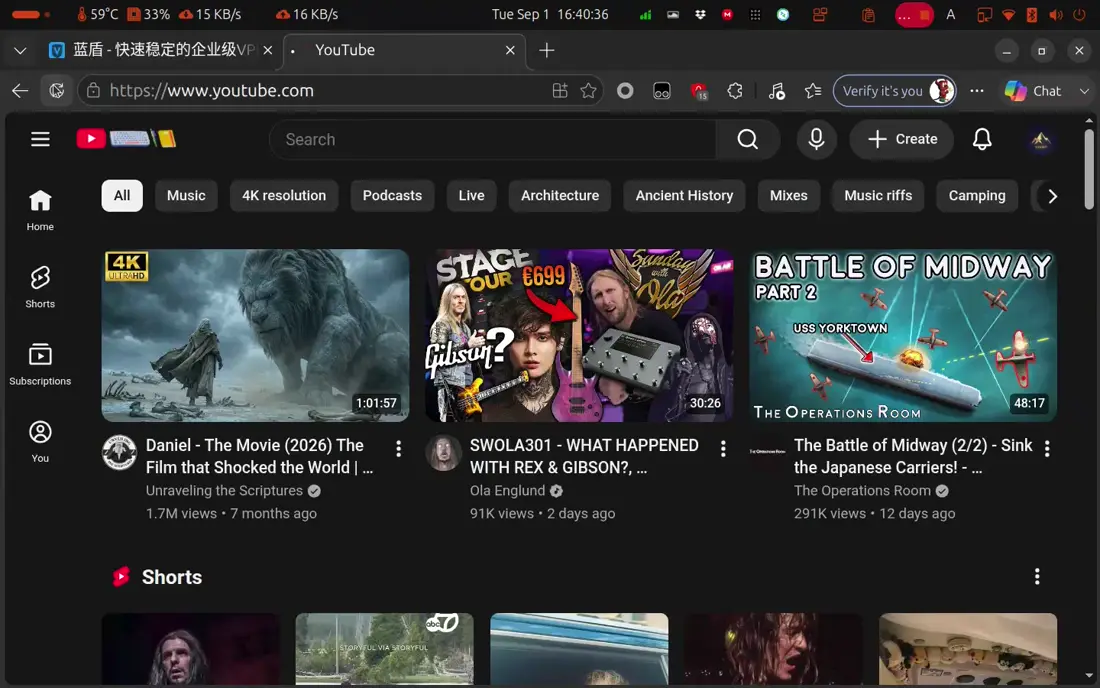Screen dimensions: 1100x688
Task: Select the Ancient History filter chip
Action: pos(684,196)
